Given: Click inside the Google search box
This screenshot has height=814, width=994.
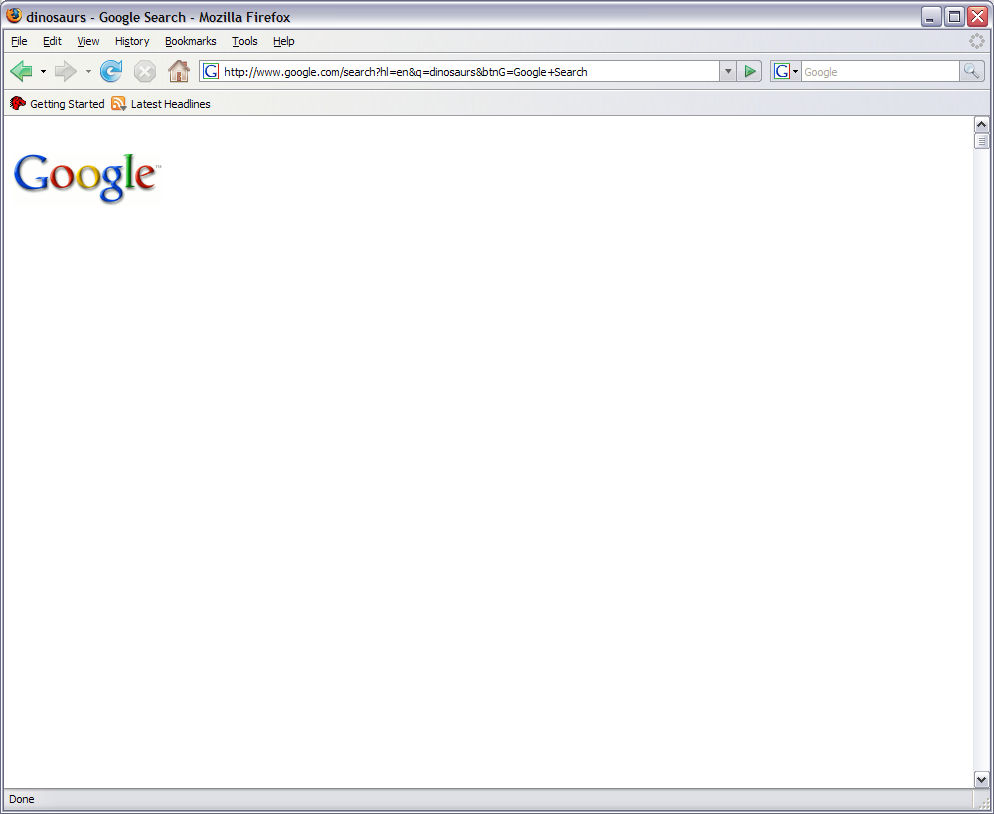Looking at the screenshot, I should 878,72.
